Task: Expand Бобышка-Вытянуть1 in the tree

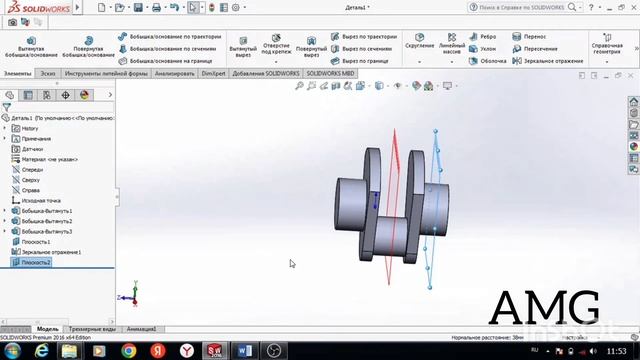Action: (5, 211)
